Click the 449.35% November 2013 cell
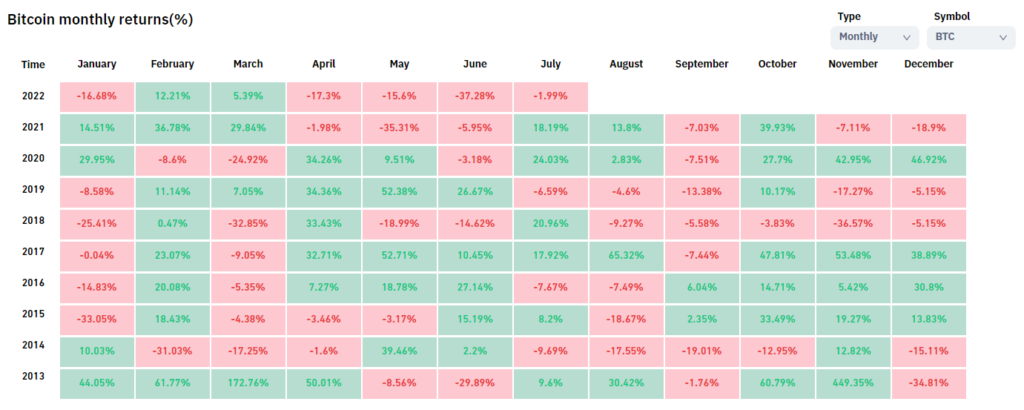Screen dimensions: 1024x410 point(853,383)
